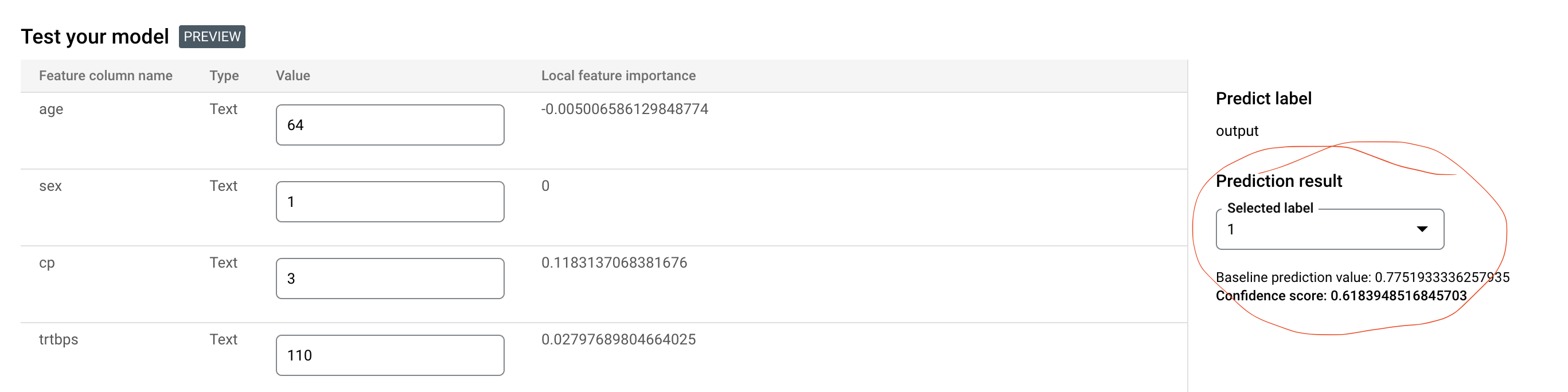The width and height of the screenshot is (1568, 392).
Task: Click the cp feature name cell
Action: tap(47, 262)
